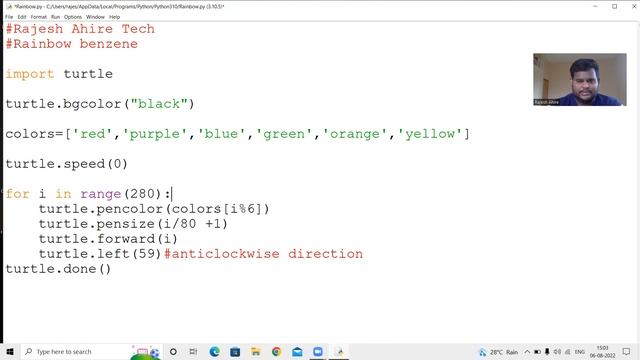Show hidden system tray icons

pos(527,352)
